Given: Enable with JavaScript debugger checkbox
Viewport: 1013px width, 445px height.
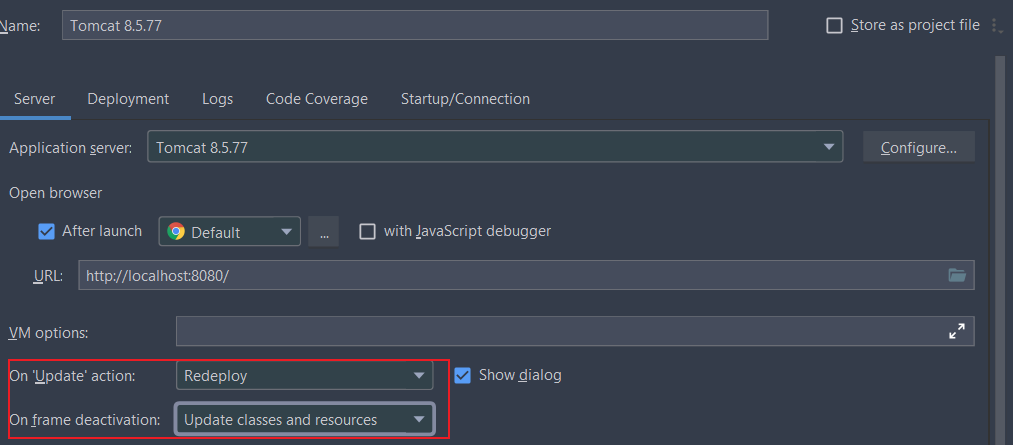Looking at the screenshot, I should pyautogui.click(x=367, y=231).
